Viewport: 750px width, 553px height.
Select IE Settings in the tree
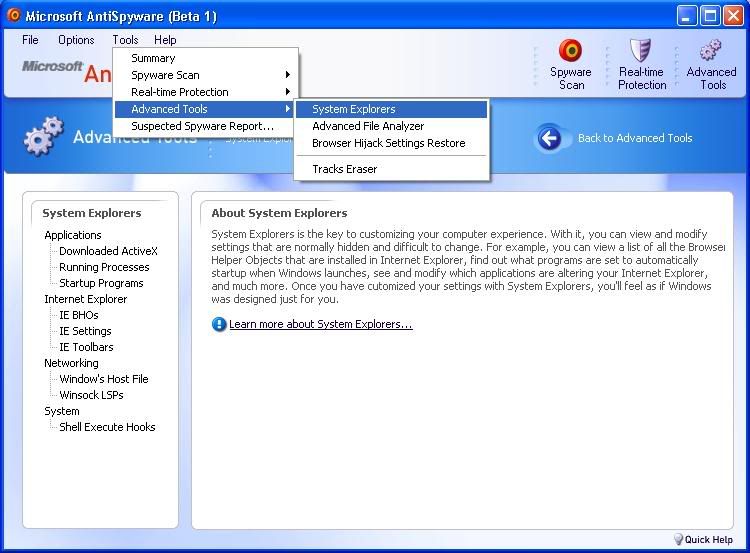(85, 331)
